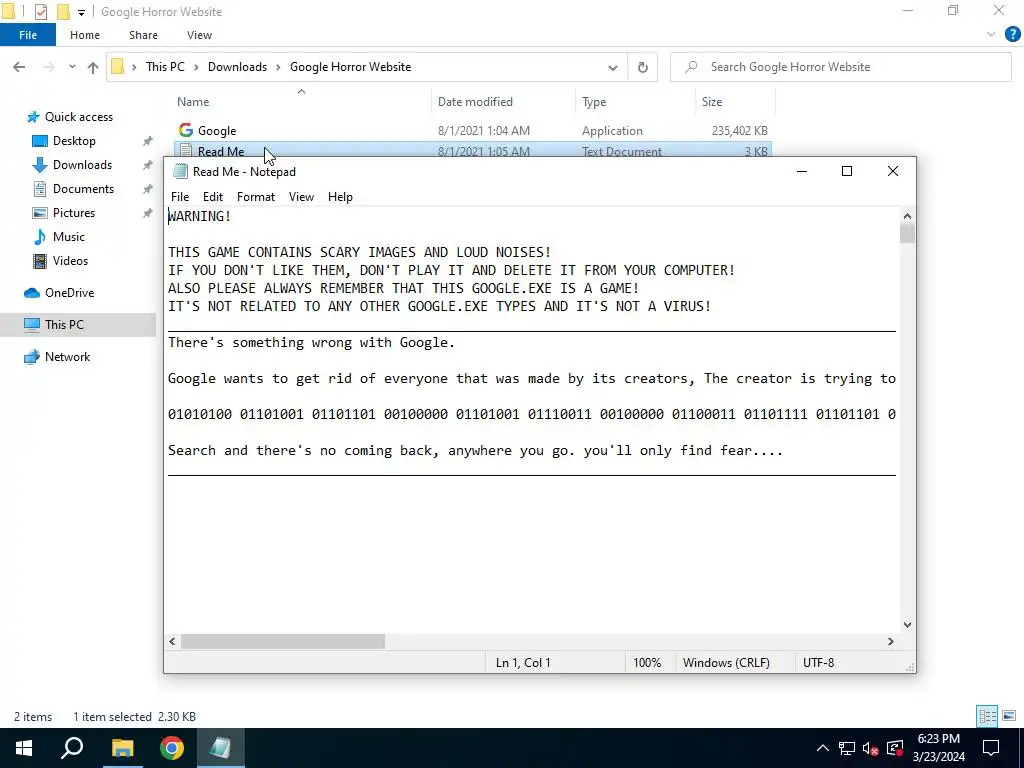Expand This PC breadcrumb arrow
The height and width of the screenshot is (768, 1024).
[x=196, y=67]
